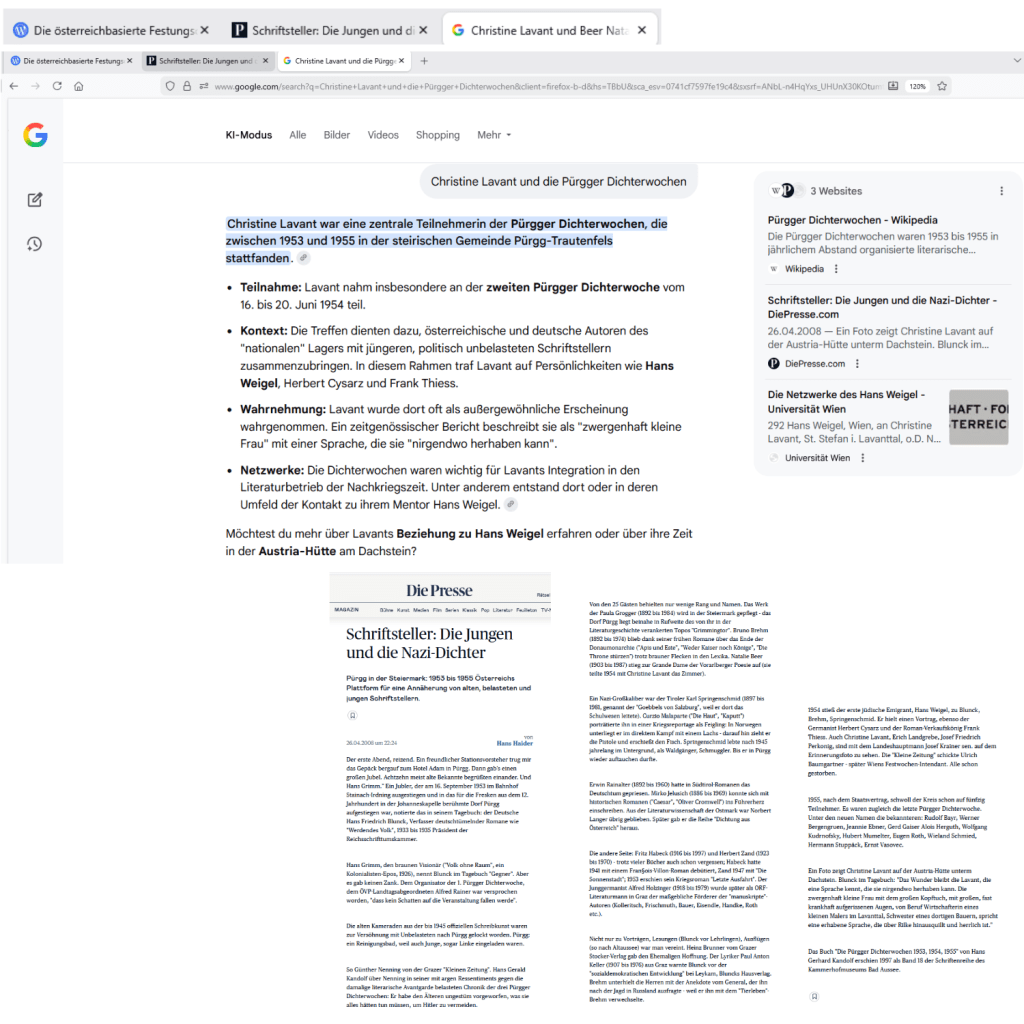1024x1024 pixels.
Task: Open a new browser tab with plus
Action: 424,61
